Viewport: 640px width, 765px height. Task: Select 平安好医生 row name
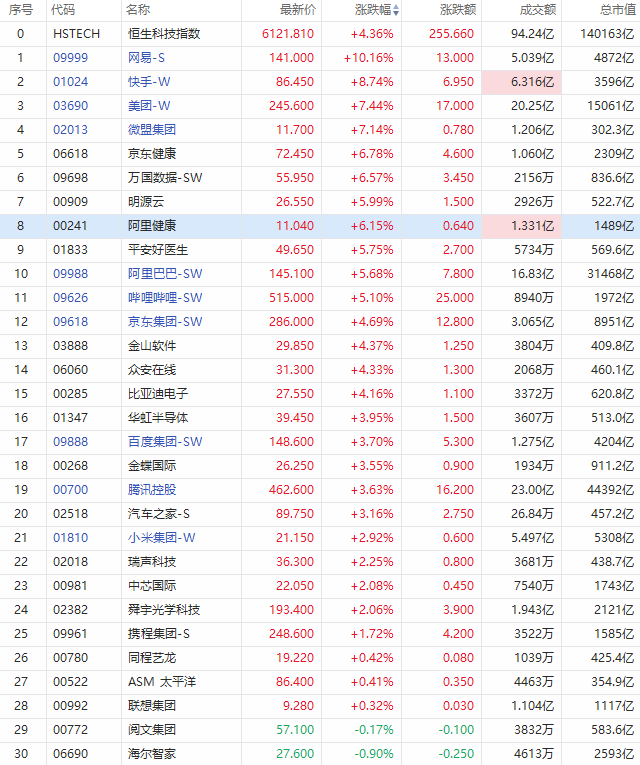[158, 250]
